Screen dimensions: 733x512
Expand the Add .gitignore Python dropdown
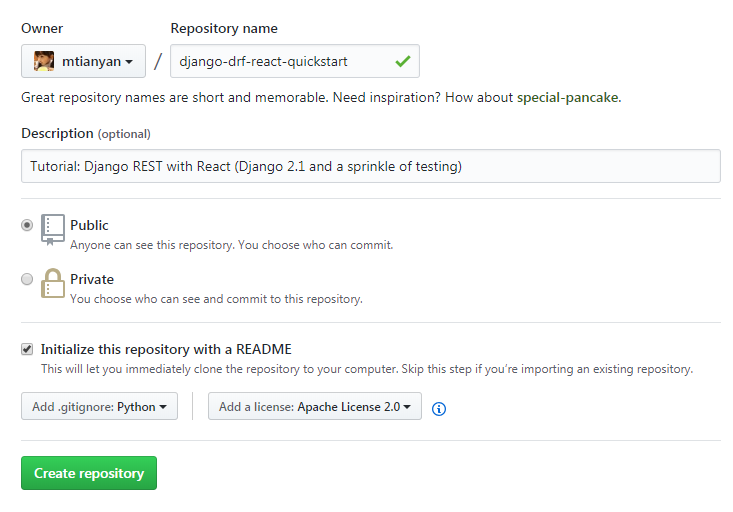[99, 407]
